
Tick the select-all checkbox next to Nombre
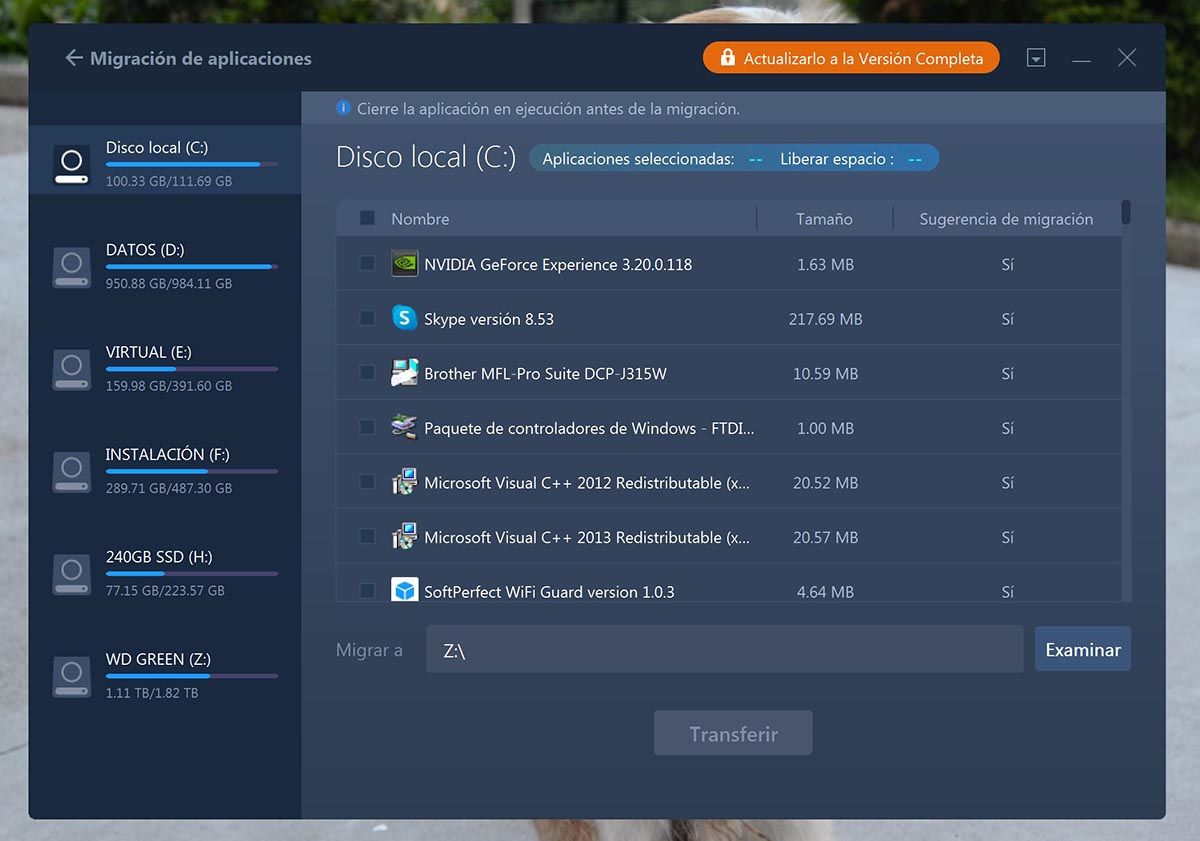click(x=367, y=218)
